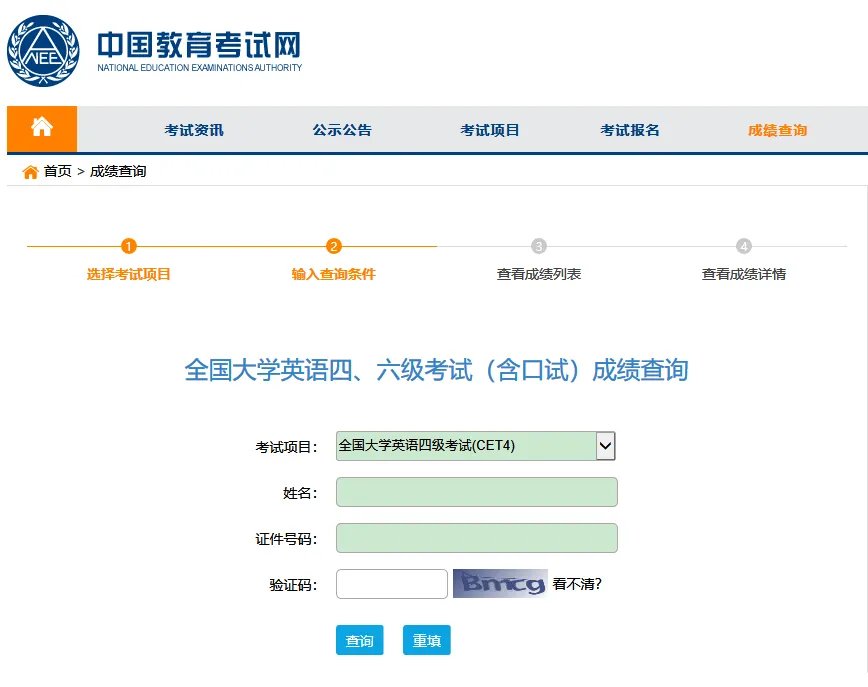Click the NEEA logo at top left
Viewport: 868px width, 687px height.
click(43, 46)
